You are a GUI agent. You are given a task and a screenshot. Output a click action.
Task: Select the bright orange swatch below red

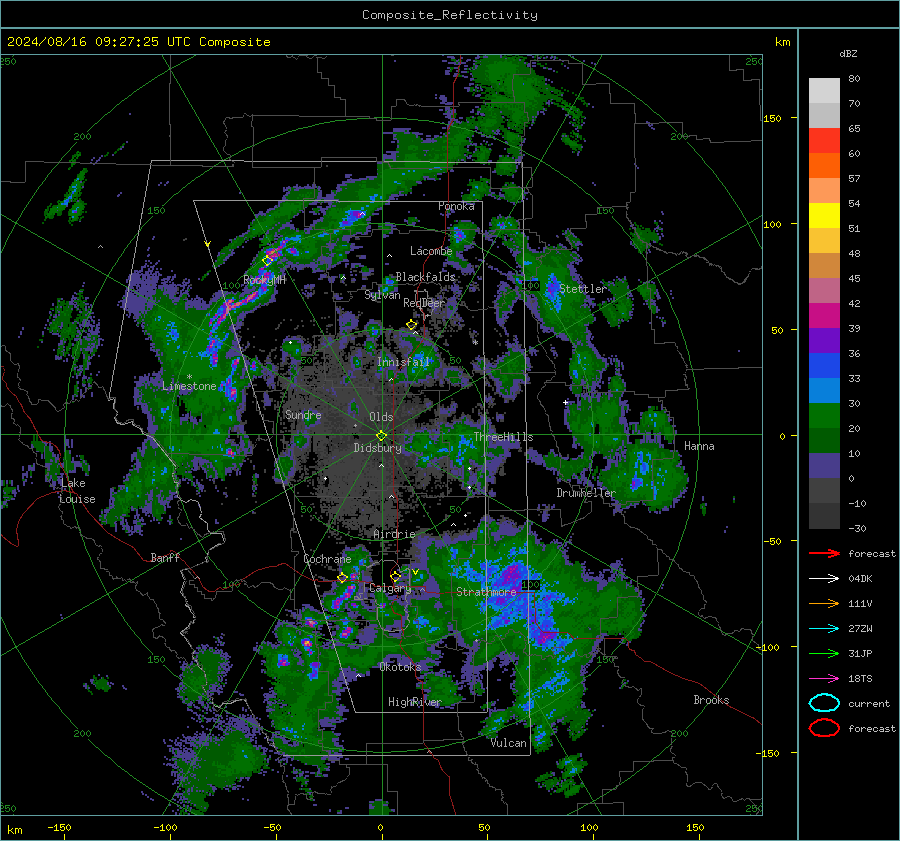[824, 166]
